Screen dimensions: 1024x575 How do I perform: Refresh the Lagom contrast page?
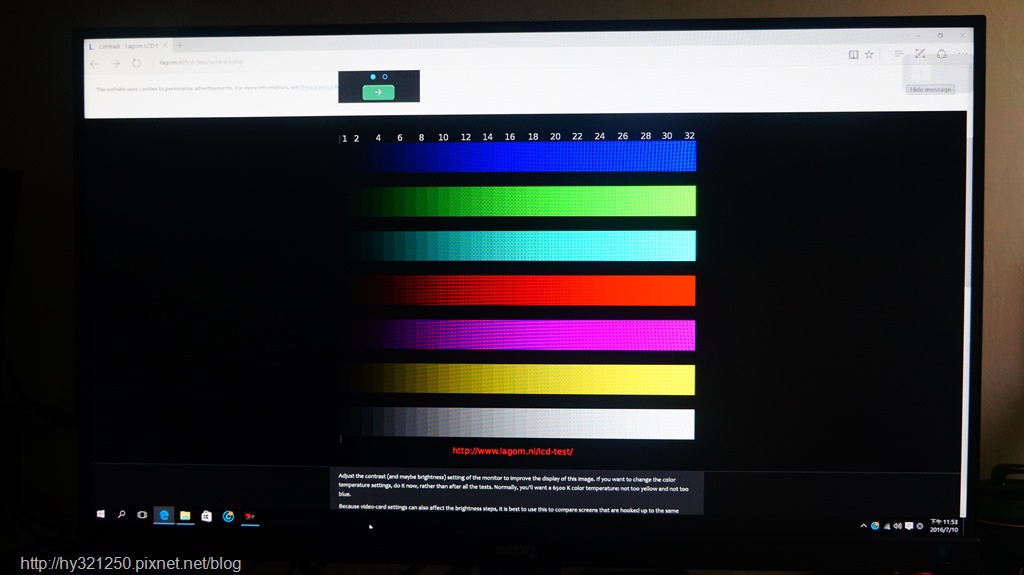point(136,63)
